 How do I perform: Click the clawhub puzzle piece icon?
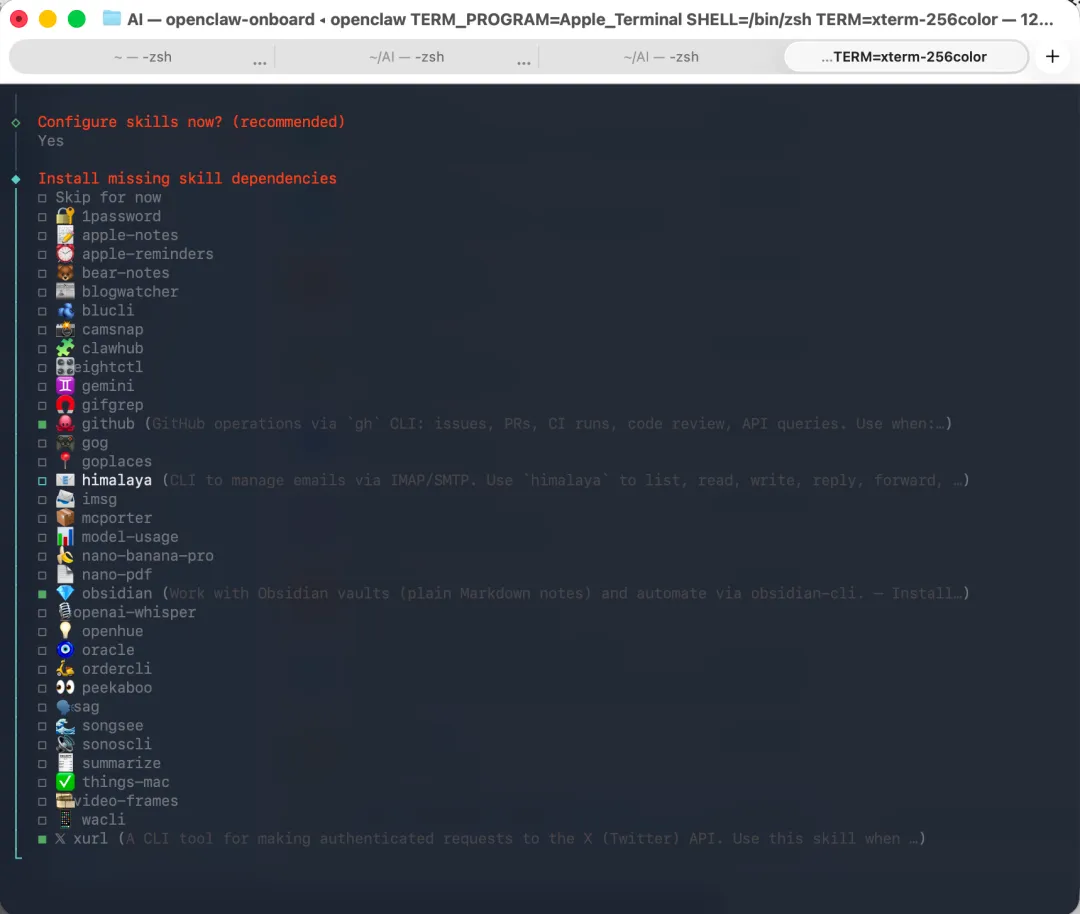pos(65,348)
